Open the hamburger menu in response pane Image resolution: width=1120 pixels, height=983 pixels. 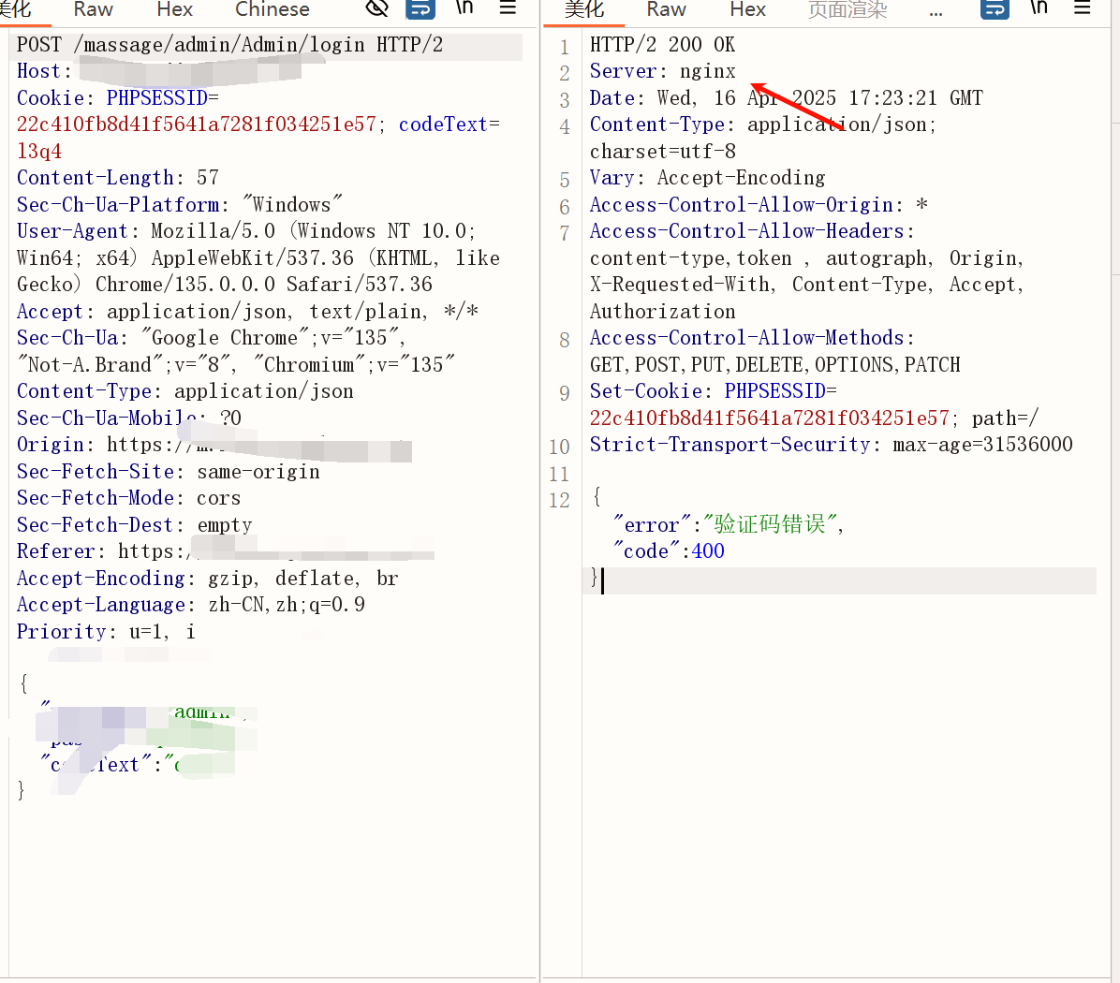click(x=1082, y=9)
